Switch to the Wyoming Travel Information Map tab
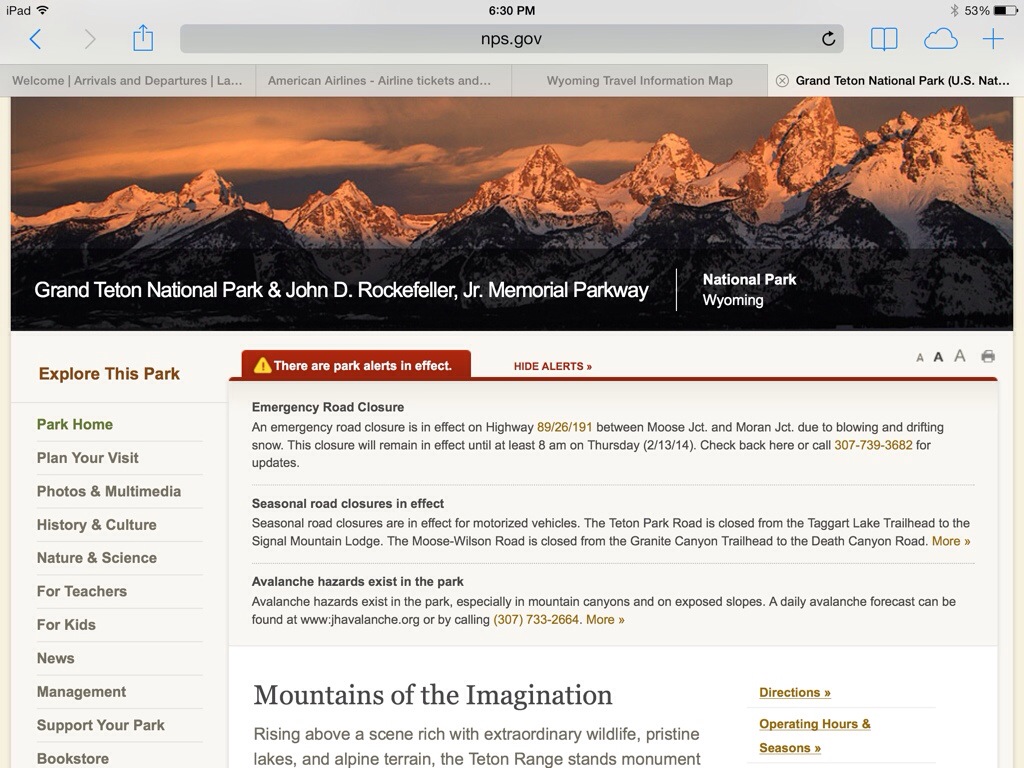The image size is (1024, 768). (639, 81)
